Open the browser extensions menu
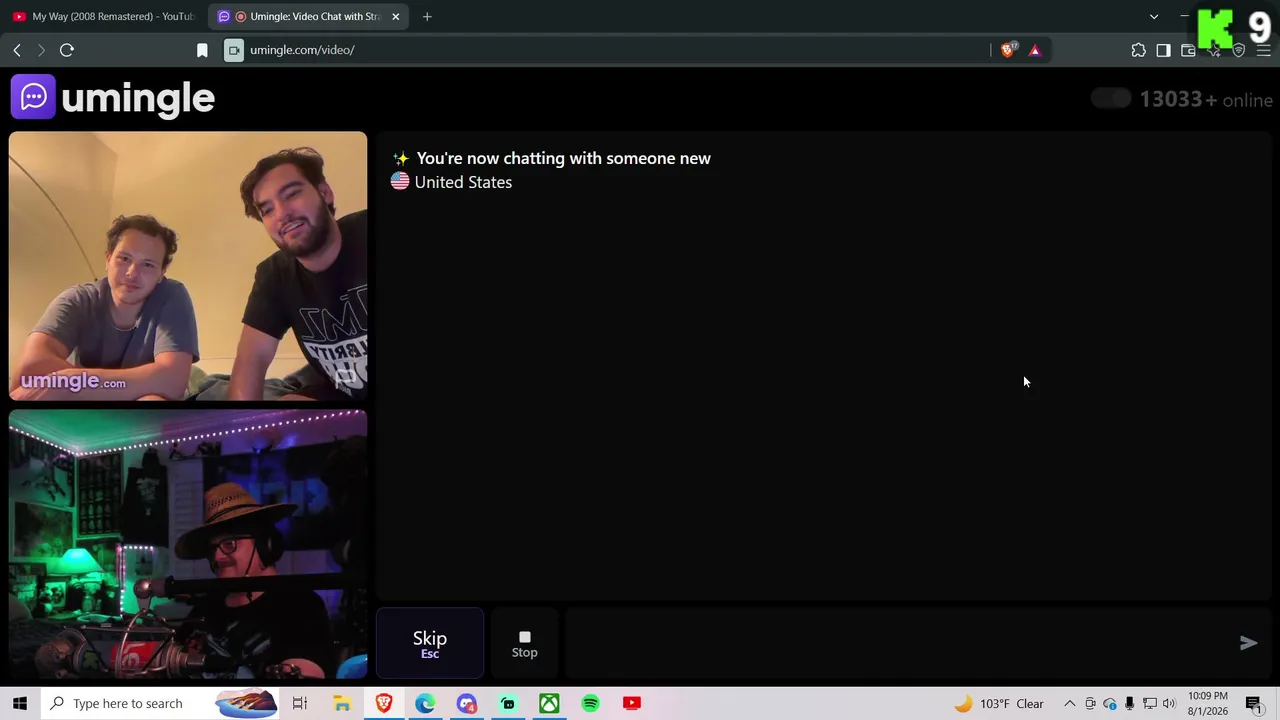The image size is (1280, 720). tap(1138, 50)
